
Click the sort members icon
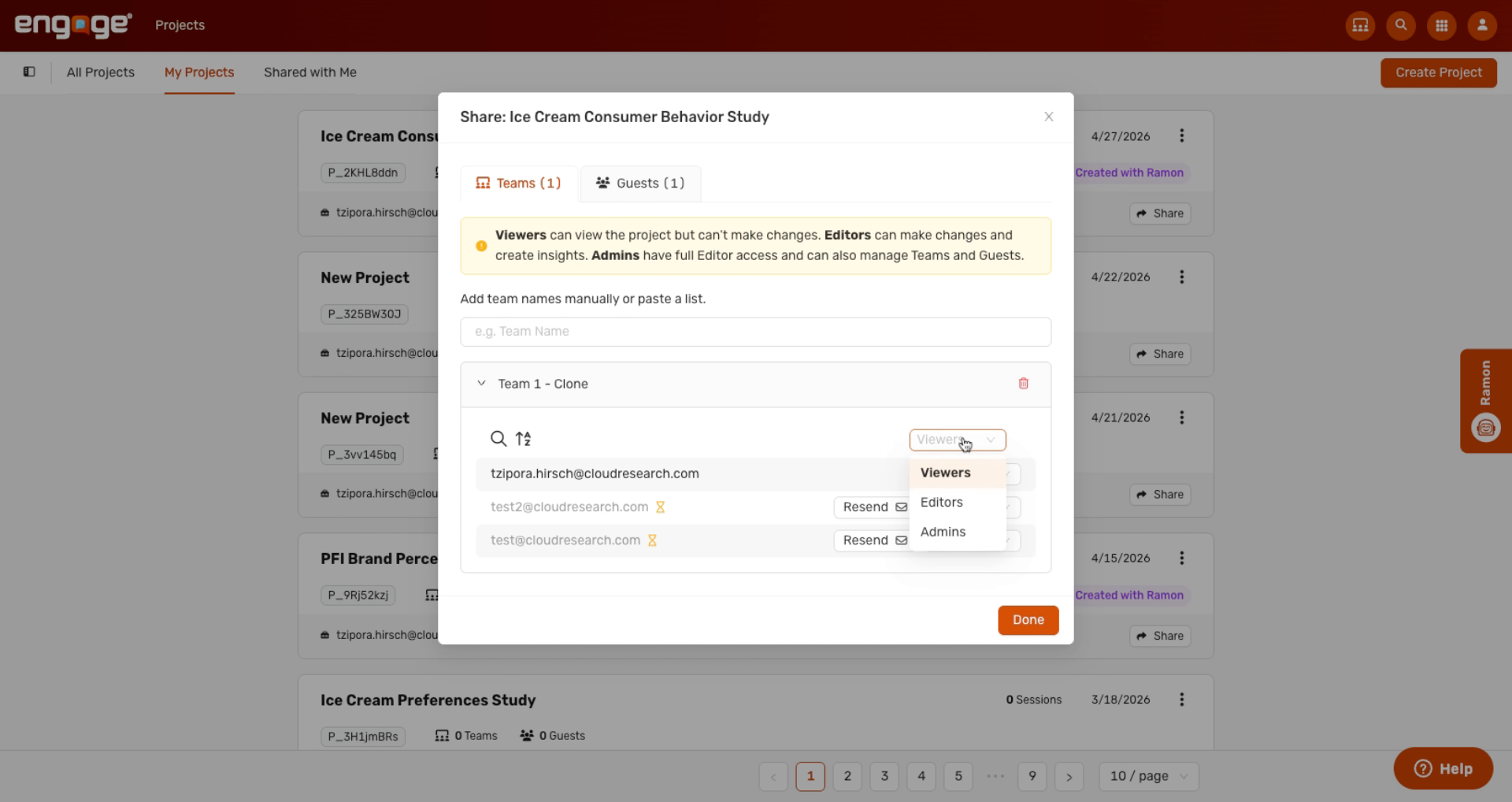pos(524,439)
